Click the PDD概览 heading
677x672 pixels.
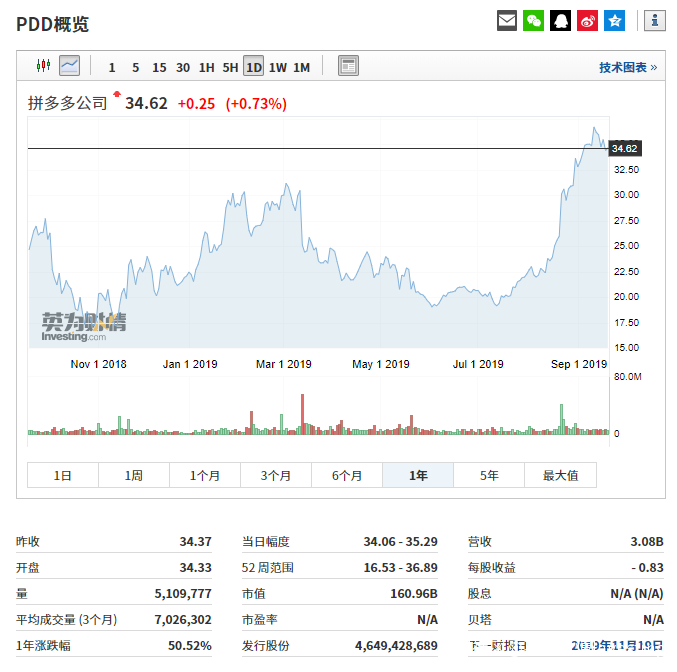pos(52,24)
